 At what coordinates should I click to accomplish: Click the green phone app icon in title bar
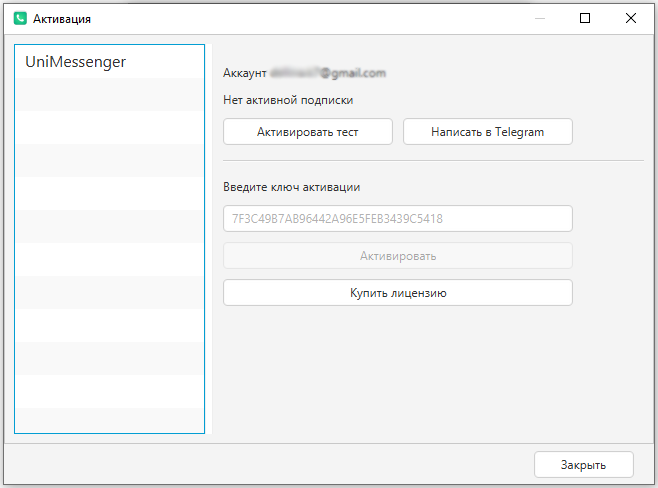(20, 18)
